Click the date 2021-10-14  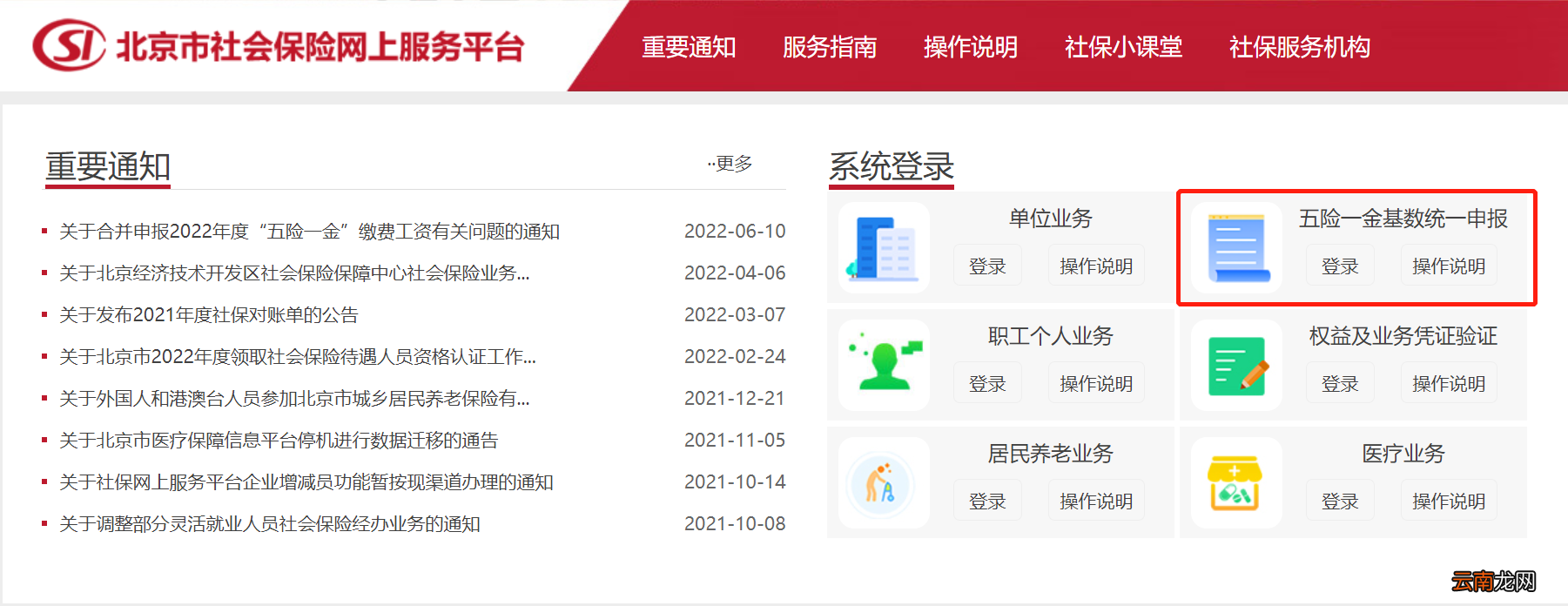[735, 482]
